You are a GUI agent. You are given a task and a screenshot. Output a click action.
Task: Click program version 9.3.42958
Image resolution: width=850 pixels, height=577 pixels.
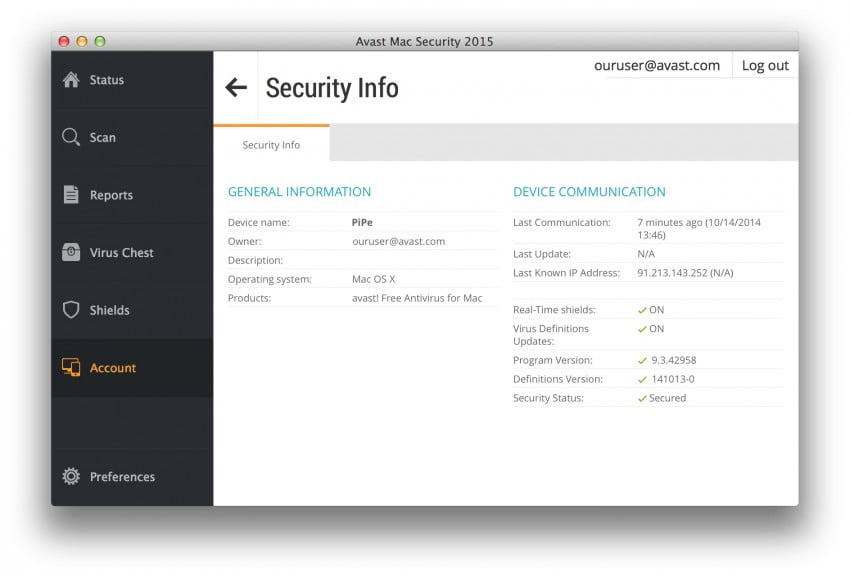click(674, 361)
